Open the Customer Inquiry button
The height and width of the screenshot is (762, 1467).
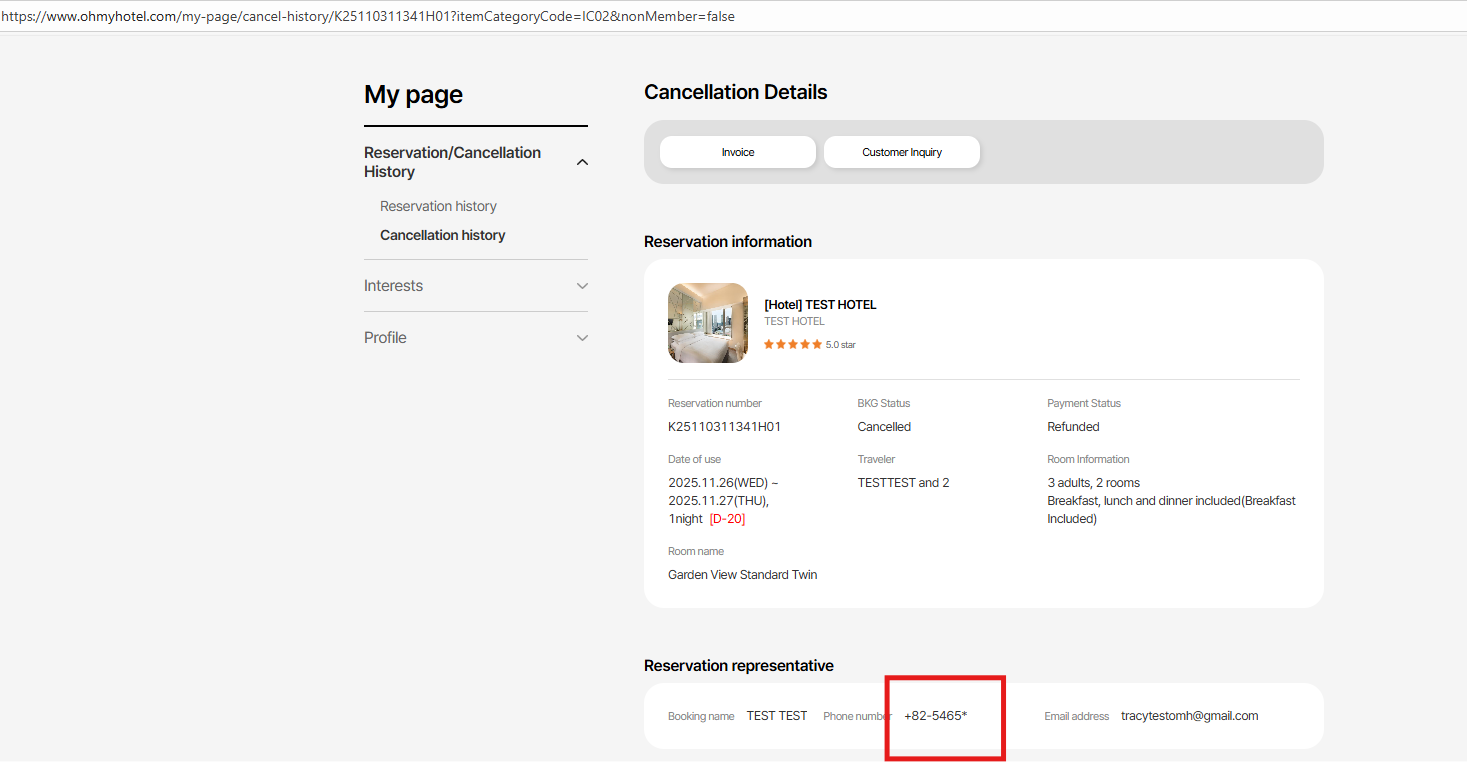[902, 152]
